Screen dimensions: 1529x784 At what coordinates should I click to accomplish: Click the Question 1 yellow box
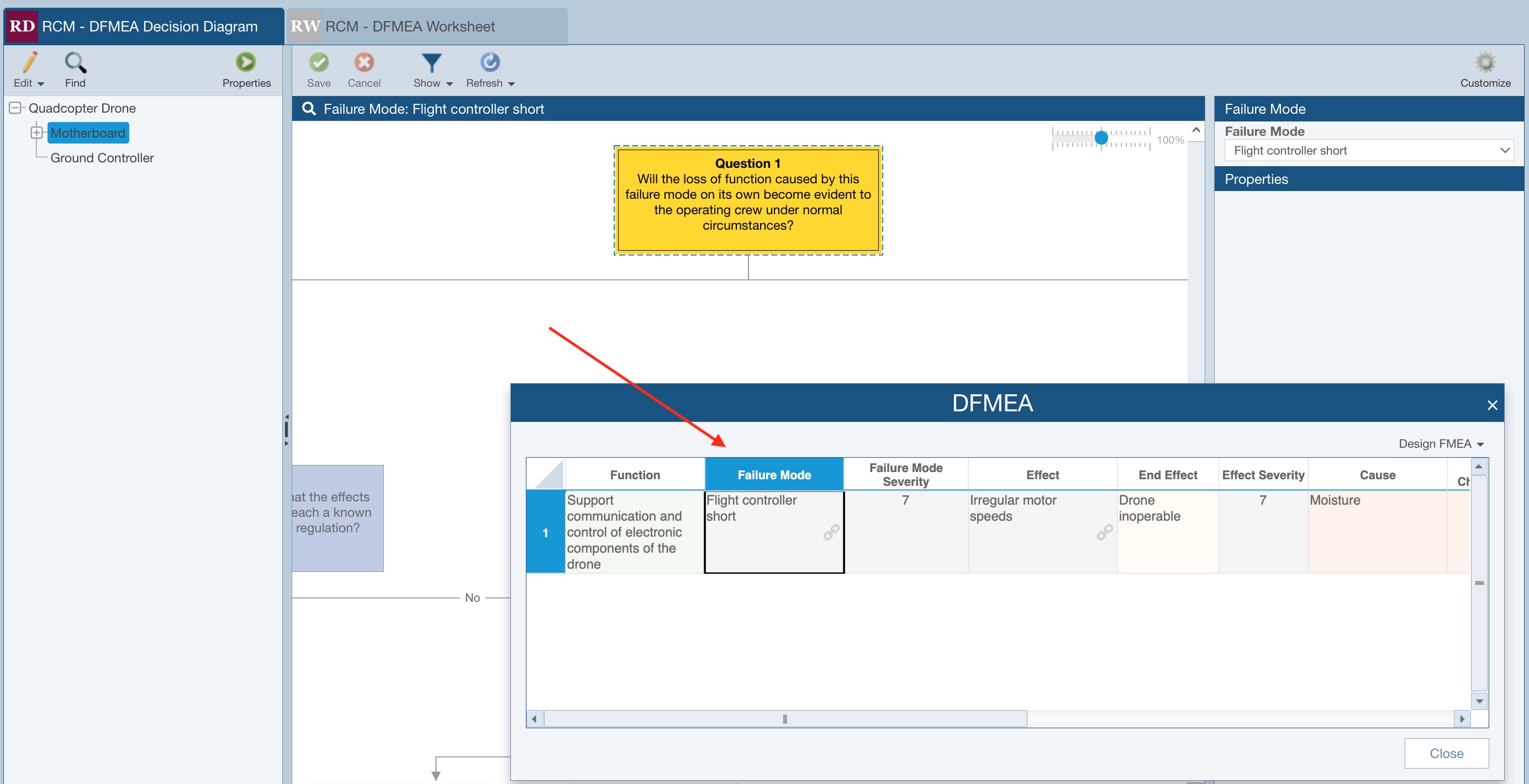748,200
